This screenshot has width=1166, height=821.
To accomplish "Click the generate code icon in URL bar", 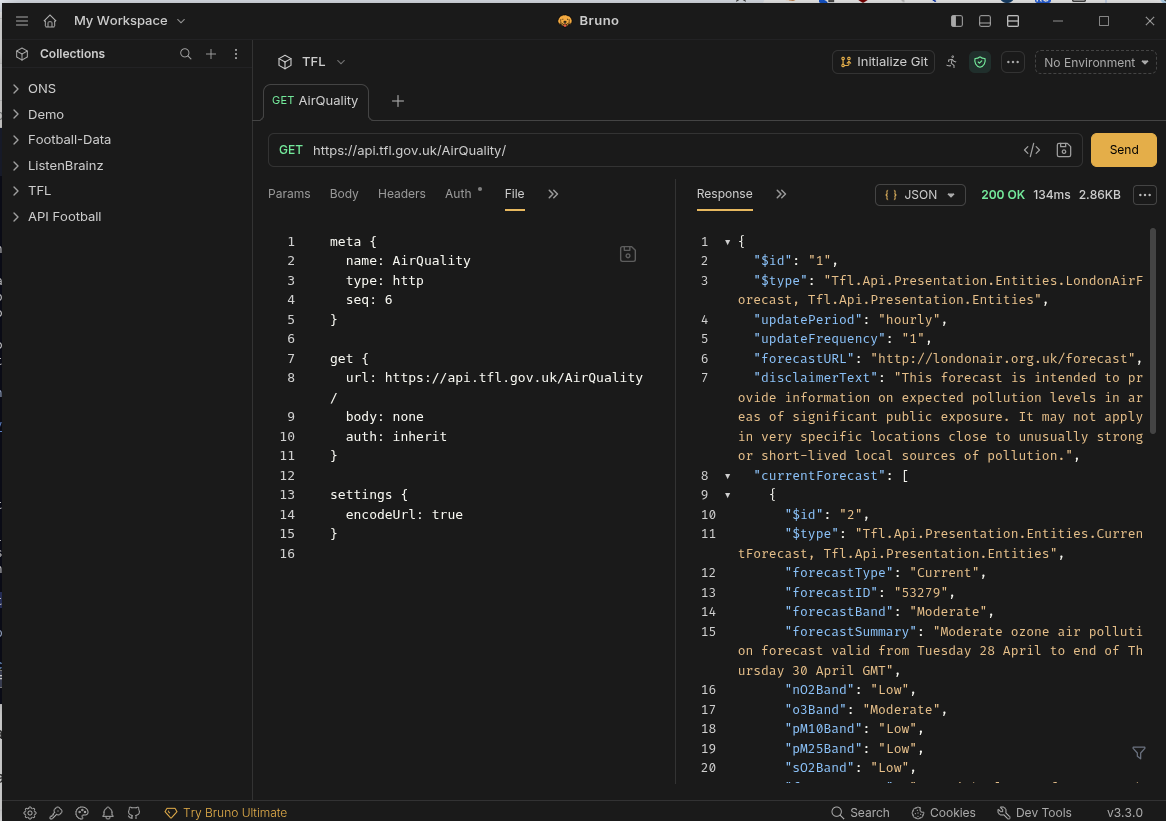I will coord(1032,150).
